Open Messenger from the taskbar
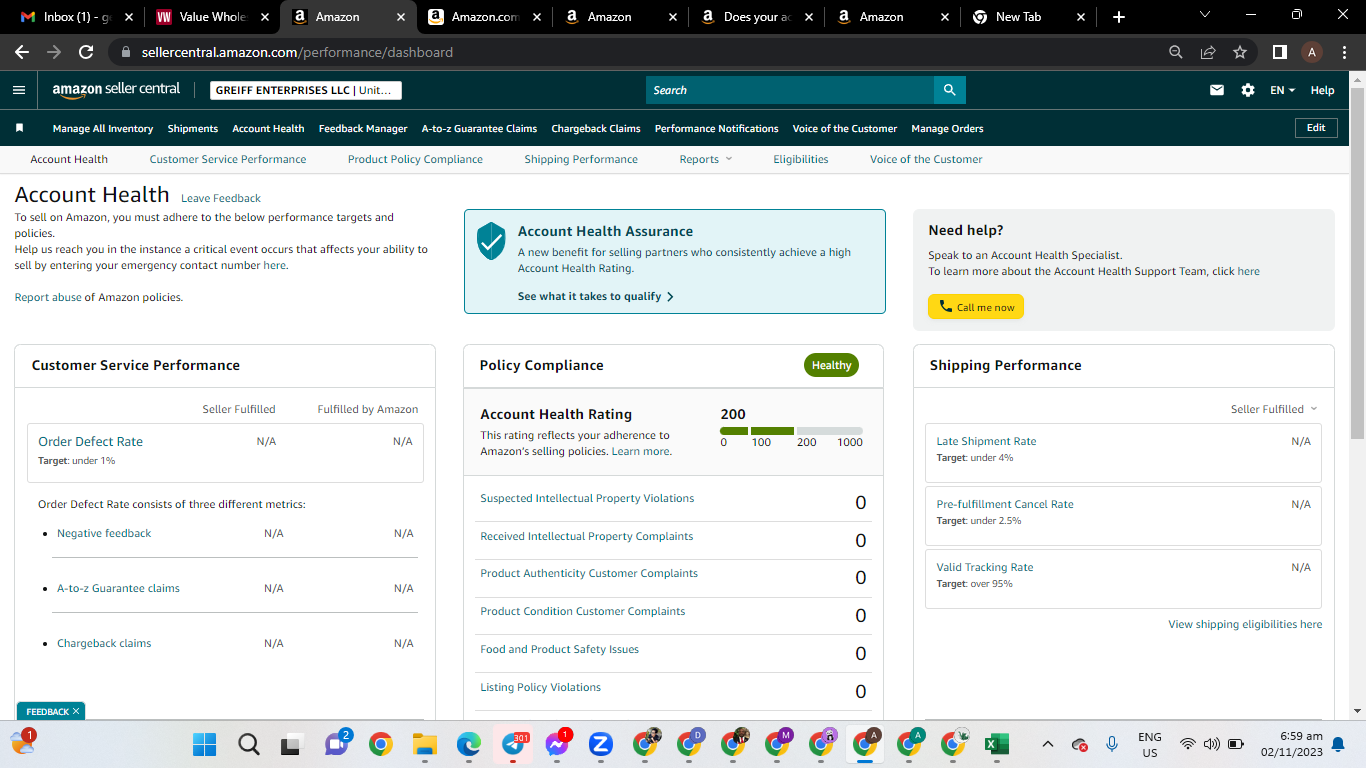1366x768 pixels. (x=557, y=744)
